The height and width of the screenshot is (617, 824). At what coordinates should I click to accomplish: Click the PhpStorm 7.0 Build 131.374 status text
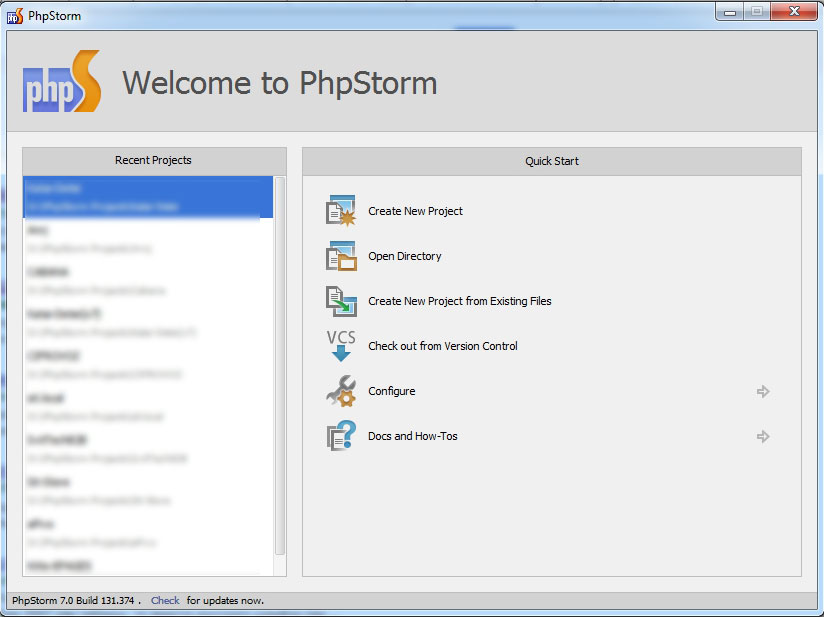click(73, 600)
